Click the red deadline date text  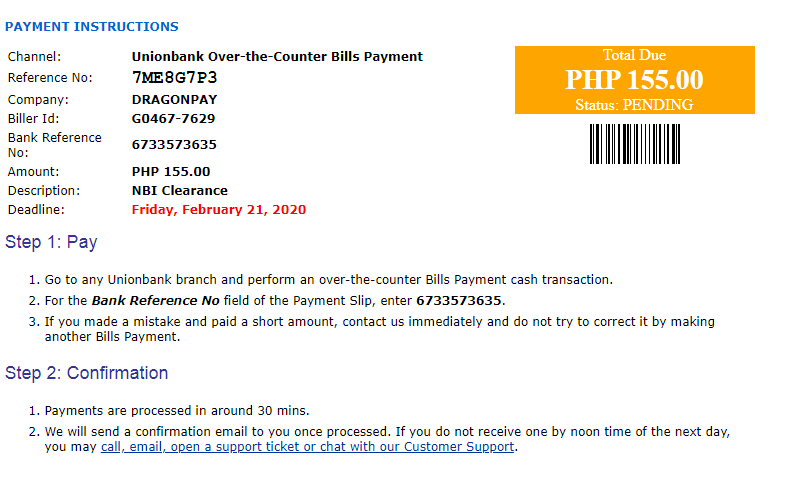tap(219, 209)
